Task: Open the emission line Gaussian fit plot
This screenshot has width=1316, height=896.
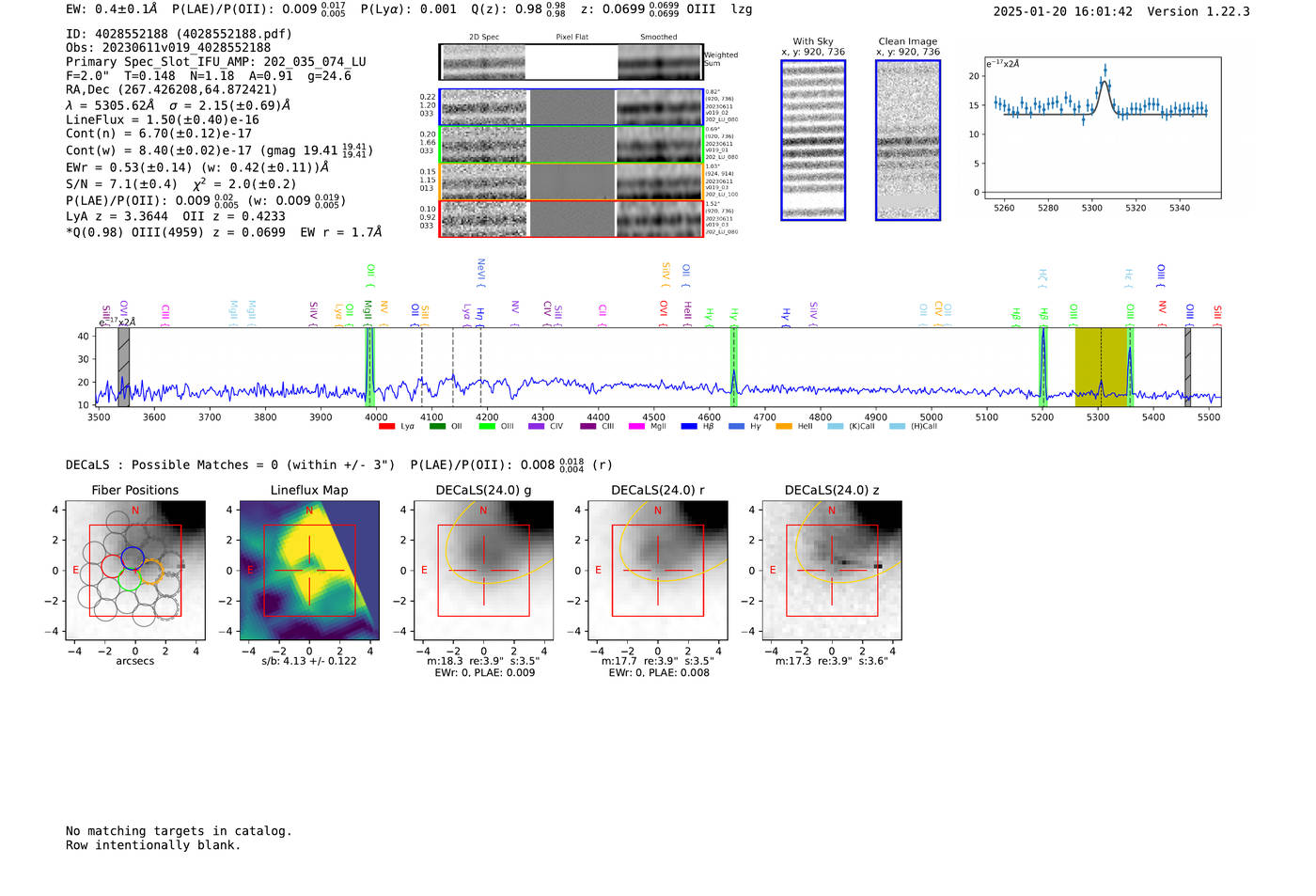Action: (x=1102, y=128)
